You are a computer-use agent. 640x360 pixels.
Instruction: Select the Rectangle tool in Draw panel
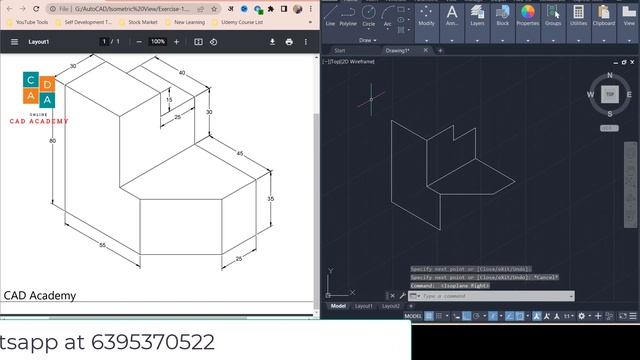(401, 9)
